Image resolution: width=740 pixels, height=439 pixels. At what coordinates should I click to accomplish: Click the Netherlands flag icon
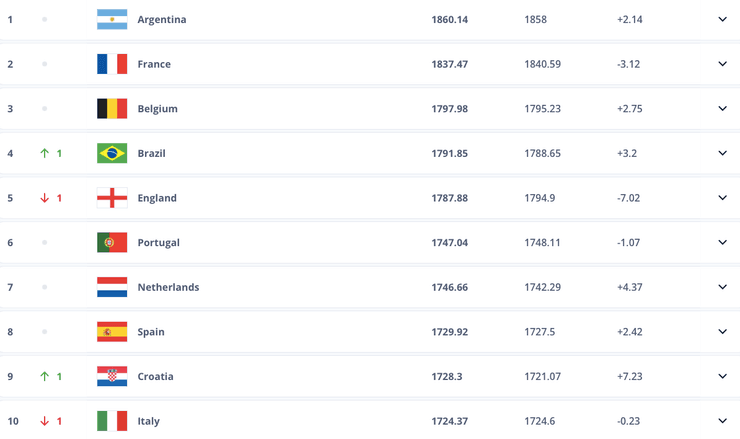click(x=112, y=287)
